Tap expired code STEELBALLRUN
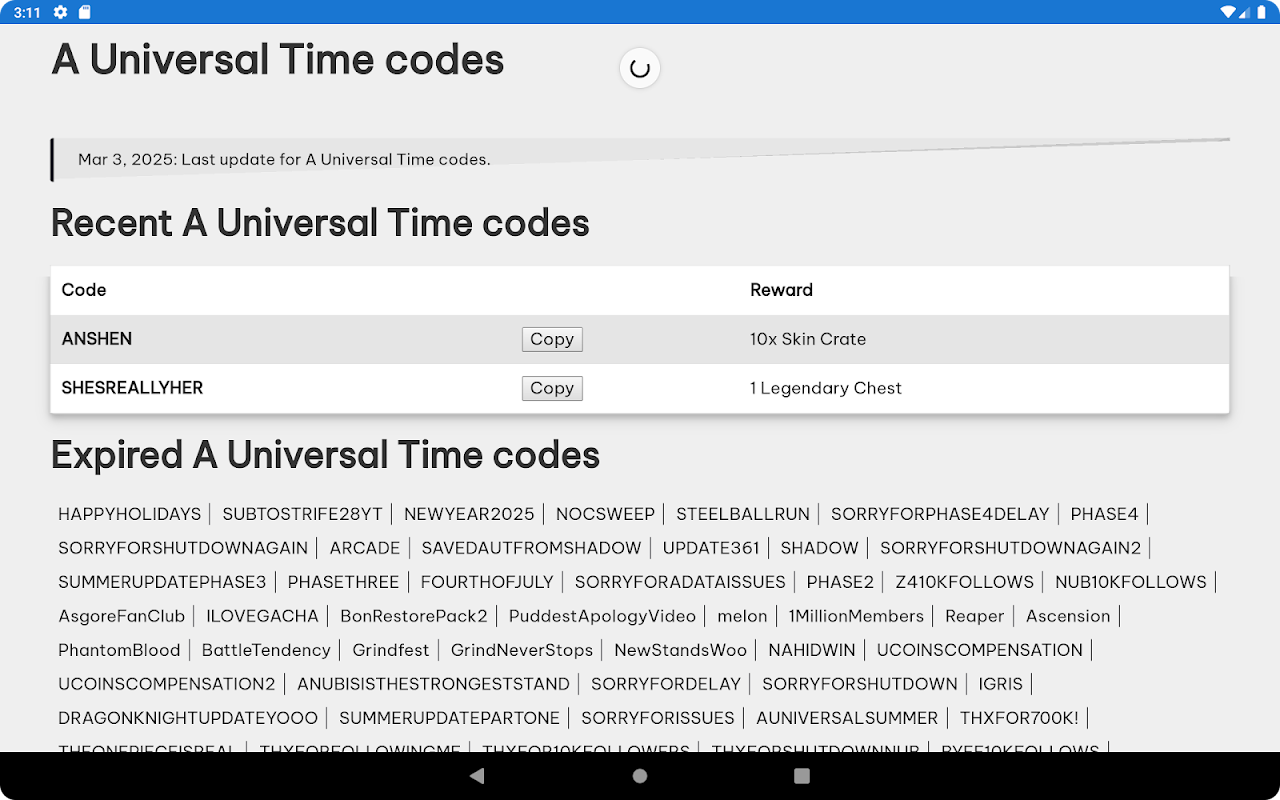The height and width of the screenshot is (800, 1280). pyautogui.click(x=743, y=514)
